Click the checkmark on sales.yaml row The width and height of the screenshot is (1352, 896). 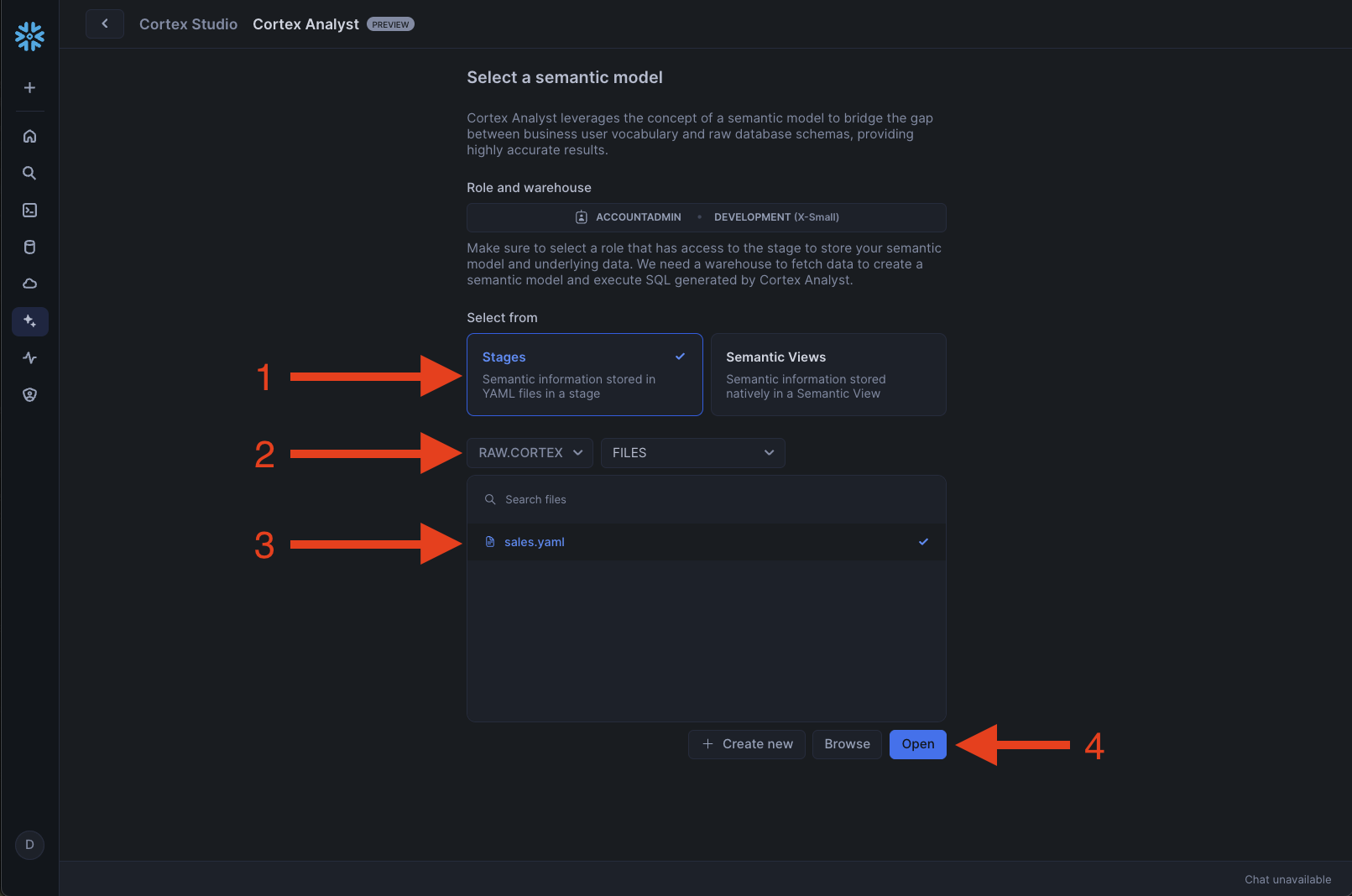[923, 542]
